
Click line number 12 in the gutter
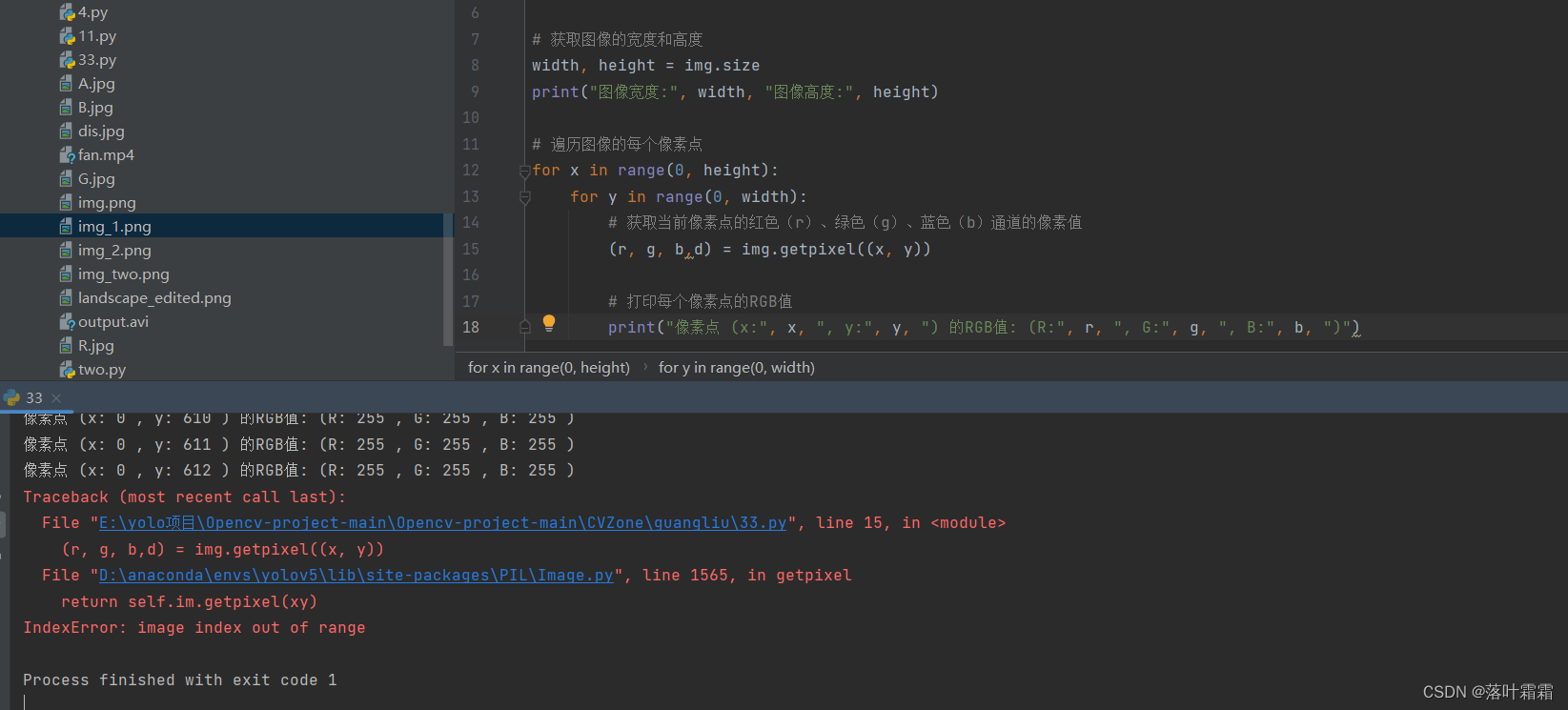tap(471, 171)
